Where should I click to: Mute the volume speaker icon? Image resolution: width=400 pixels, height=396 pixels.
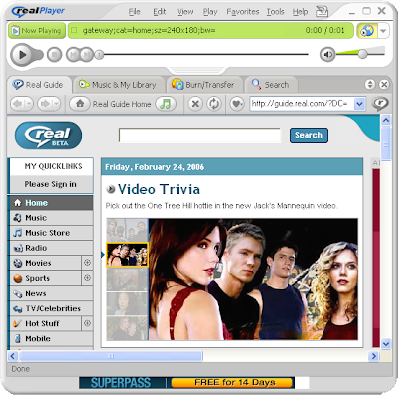327,54
